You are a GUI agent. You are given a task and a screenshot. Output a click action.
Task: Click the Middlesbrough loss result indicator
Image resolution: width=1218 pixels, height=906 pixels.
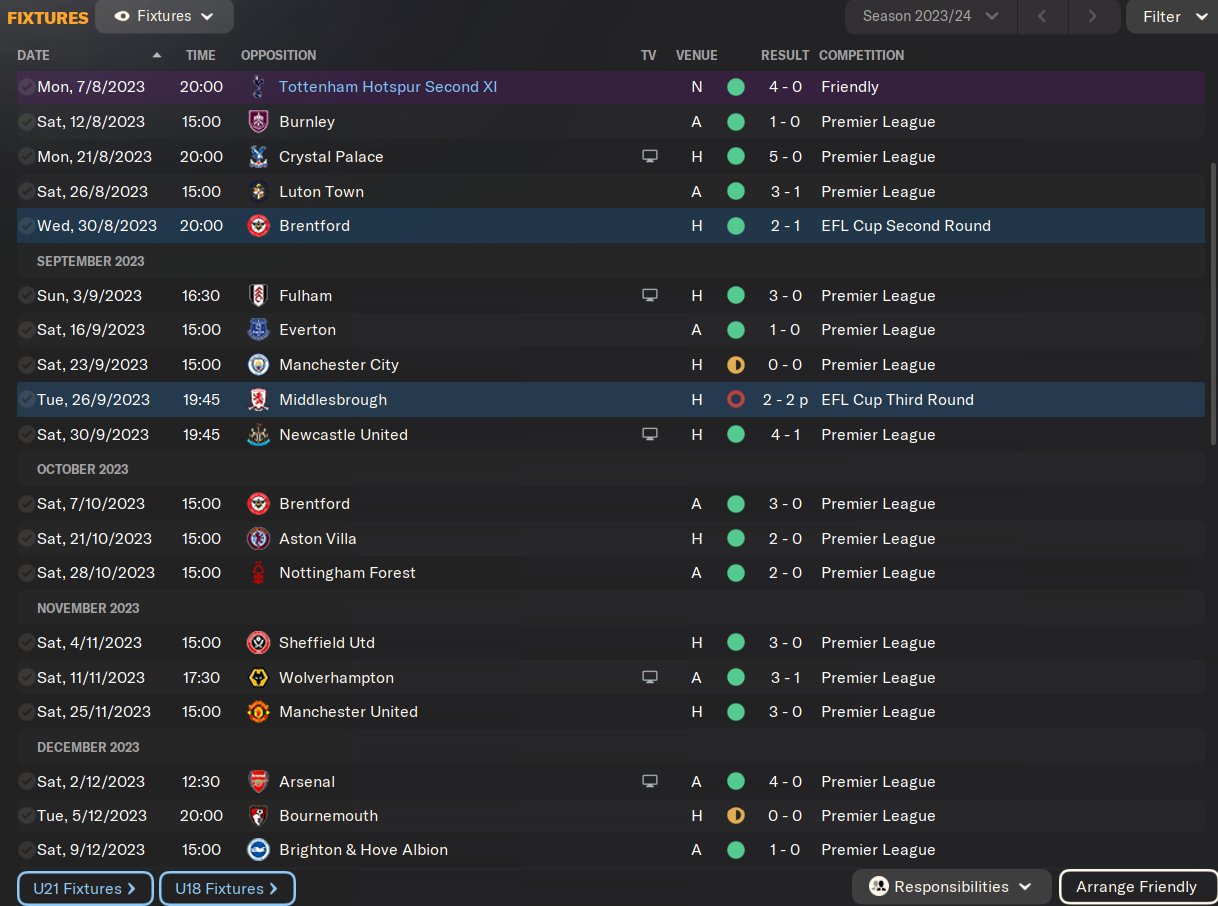click(x=736, y=400)
